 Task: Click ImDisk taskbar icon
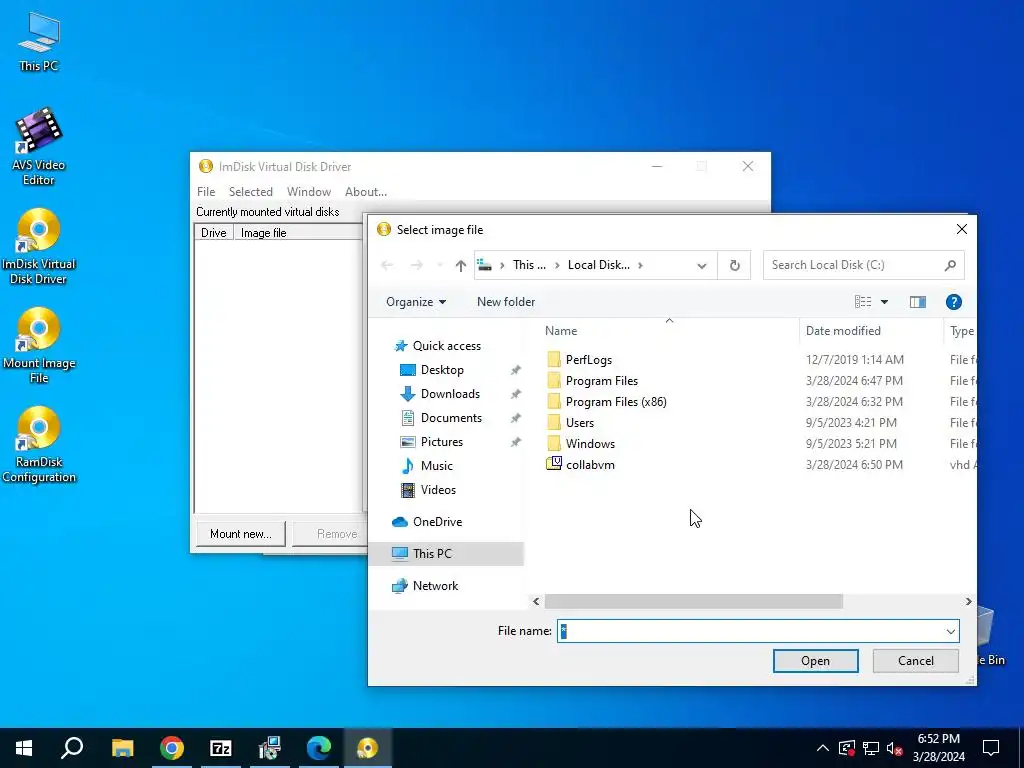pyautogui.click(x=368, y=748)
